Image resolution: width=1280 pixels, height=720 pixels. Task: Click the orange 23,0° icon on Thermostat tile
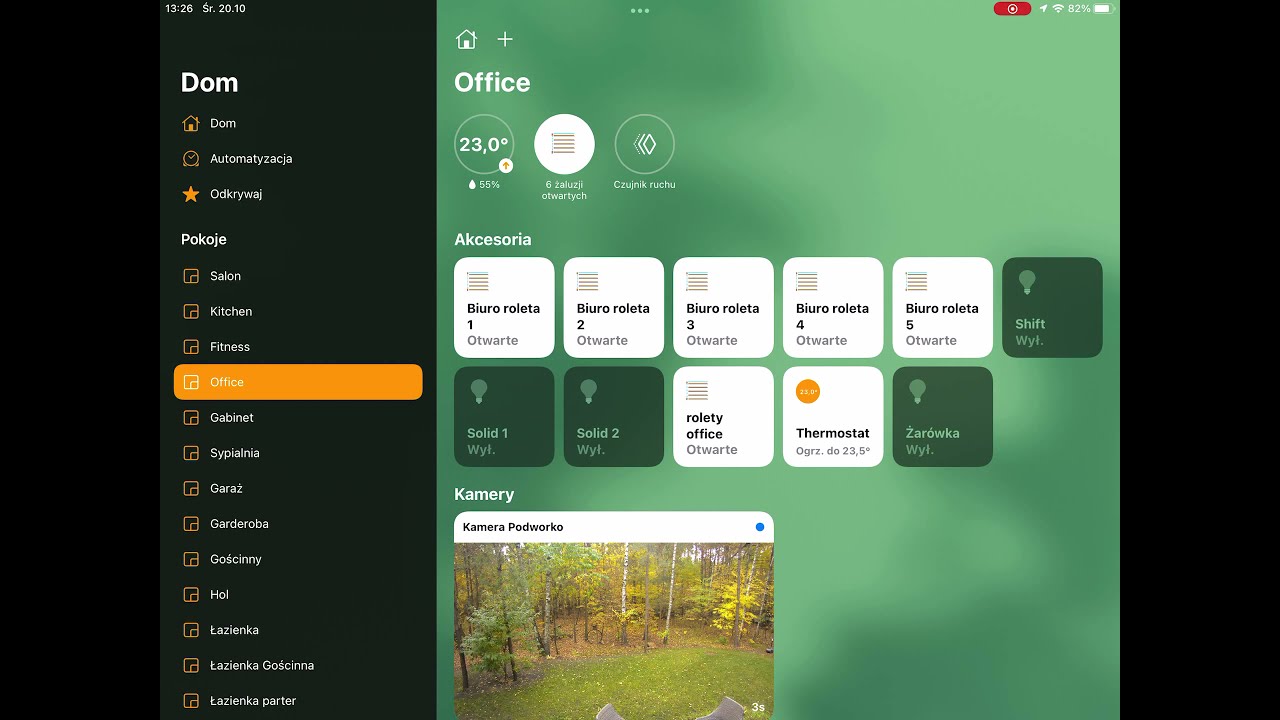(x=808, y=392)
